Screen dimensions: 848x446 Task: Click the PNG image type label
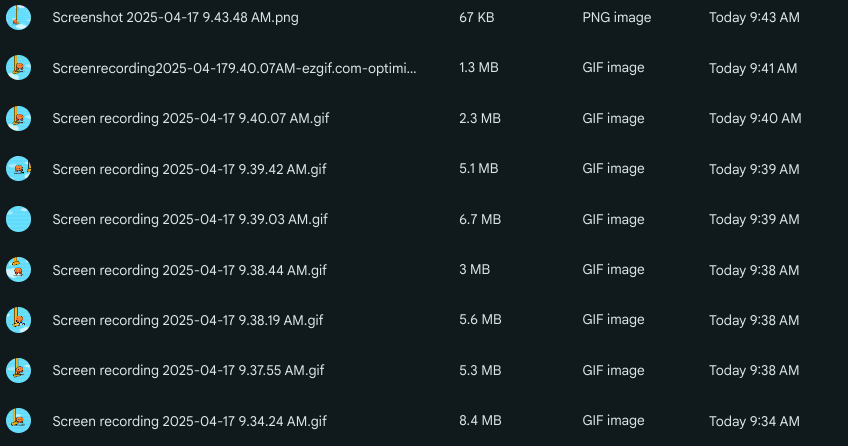pyautogui.click(x=614, y=18)
